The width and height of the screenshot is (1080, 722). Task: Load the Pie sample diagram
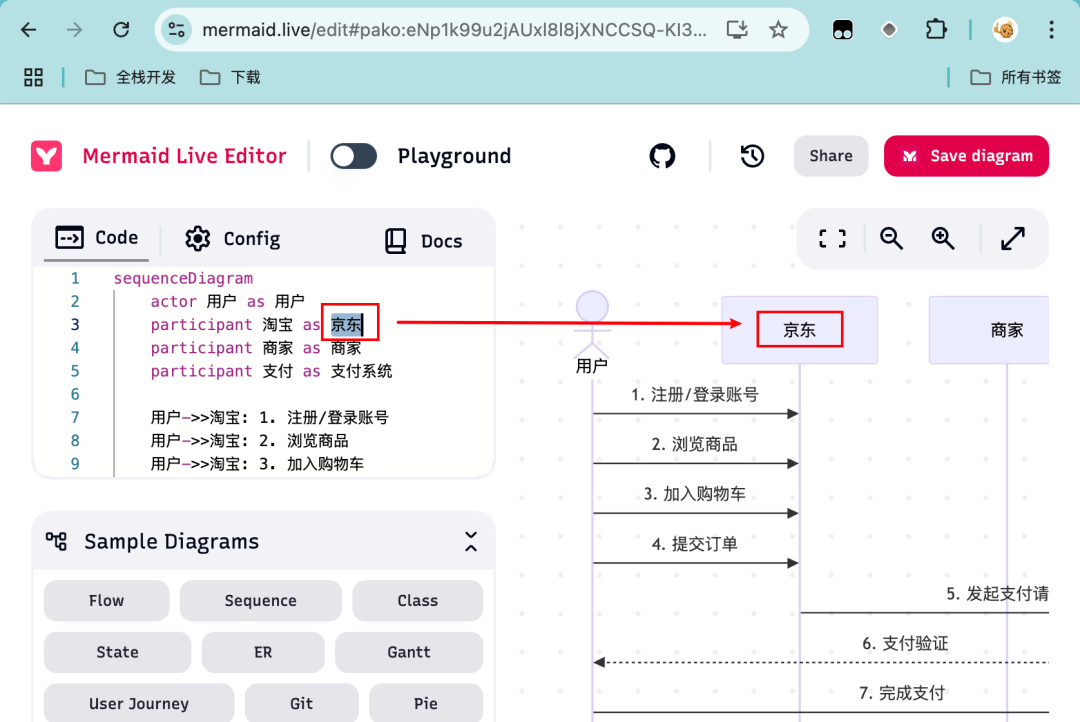pyautogui.click(x=426, y=703)
